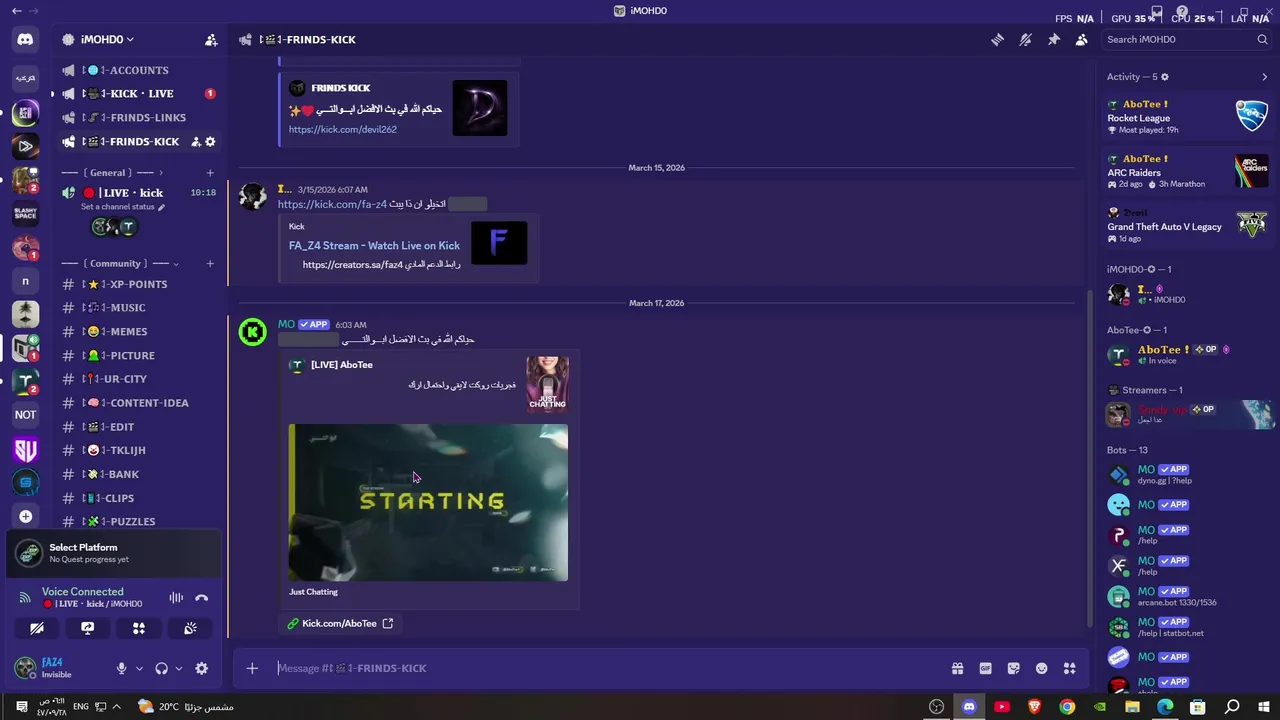Open the Threads icon in channel header
The image size is (1280, 720).
coord(997,40)
